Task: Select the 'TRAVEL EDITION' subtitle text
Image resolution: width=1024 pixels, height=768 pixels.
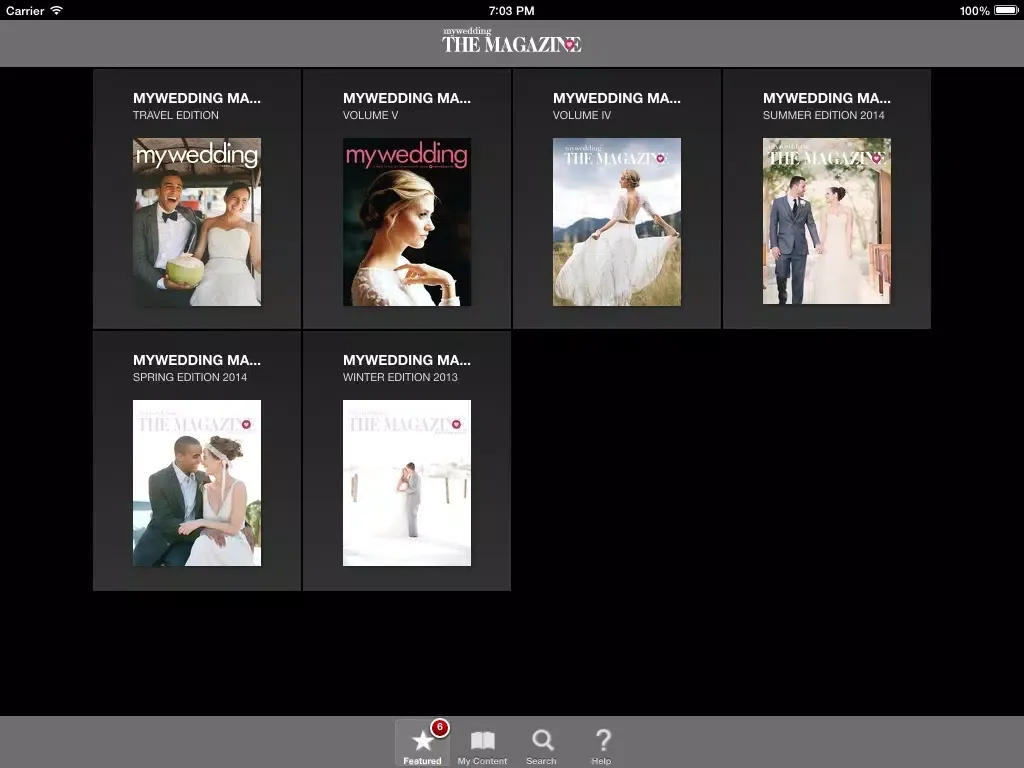Action: 176,115
